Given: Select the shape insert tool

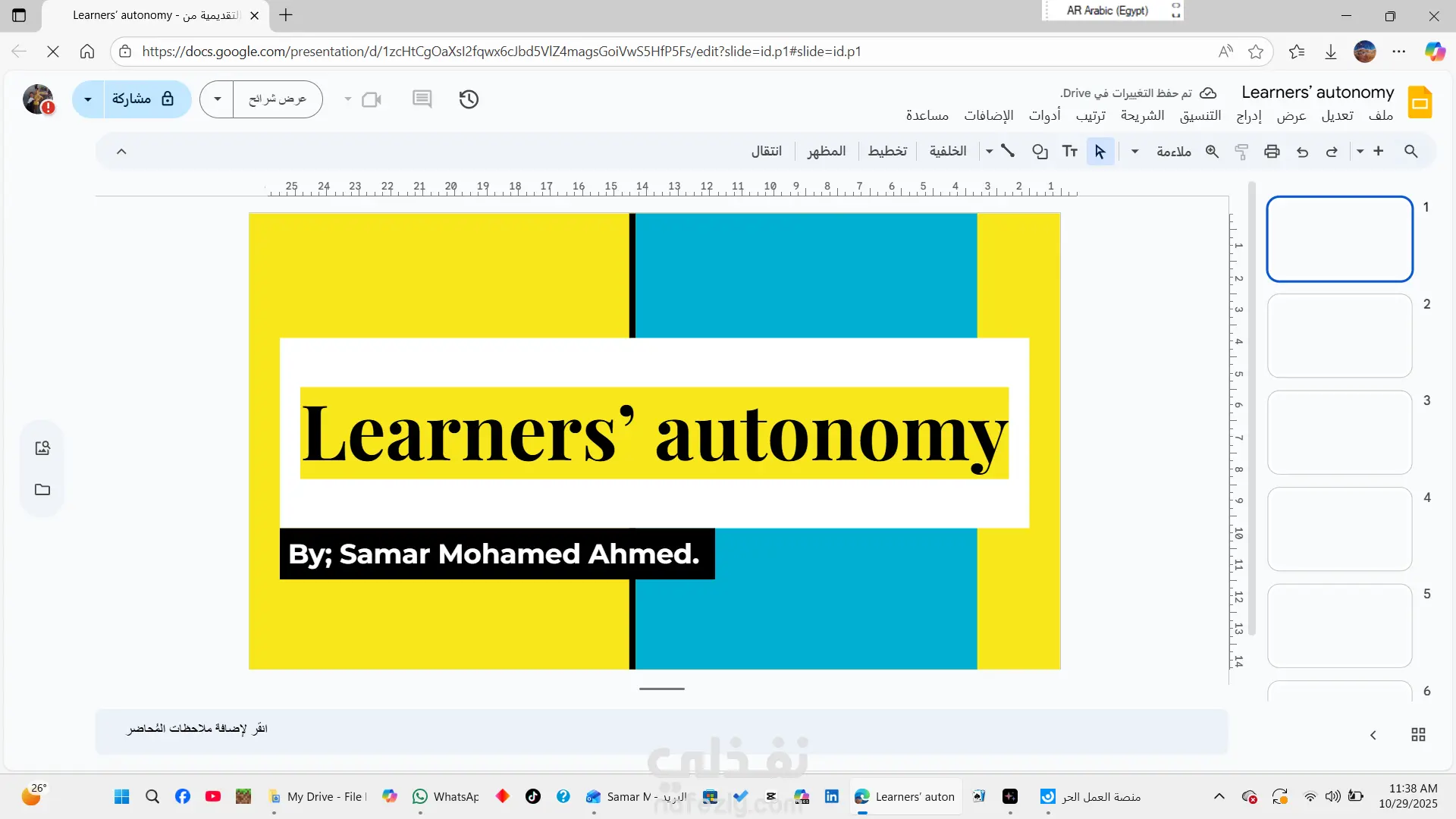Looking at the screenshot, I should point(1040,152).
